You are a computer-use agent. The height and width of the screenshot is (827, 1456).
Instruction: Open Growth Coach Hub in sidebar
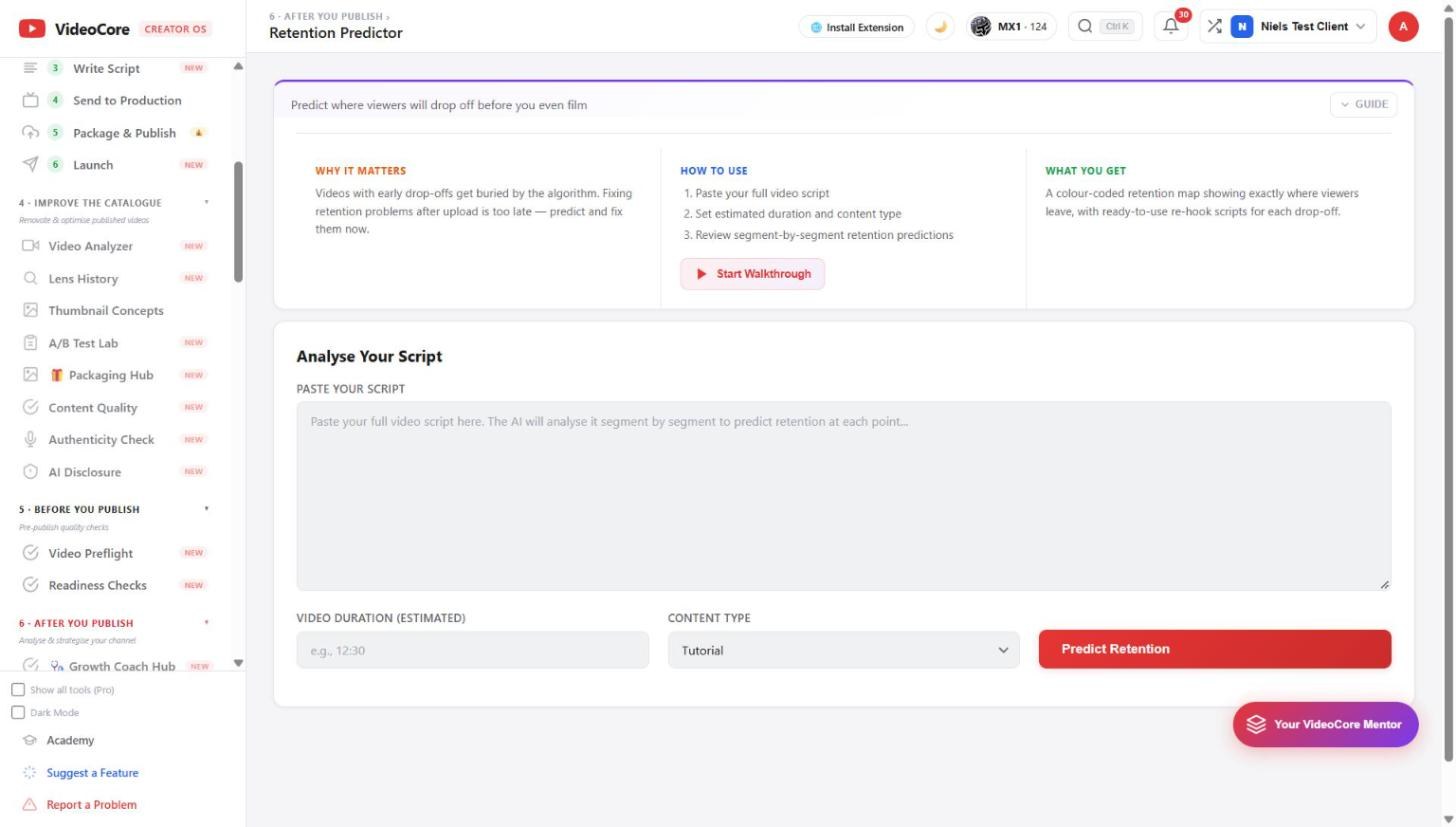[x=113, y=666]
